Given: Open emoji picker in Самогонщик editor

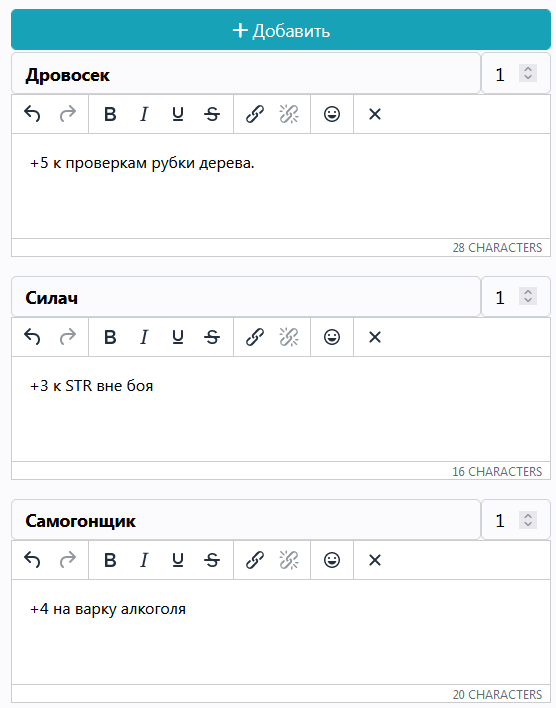Looking at the screenshot, I should click(x=332, y=560).
